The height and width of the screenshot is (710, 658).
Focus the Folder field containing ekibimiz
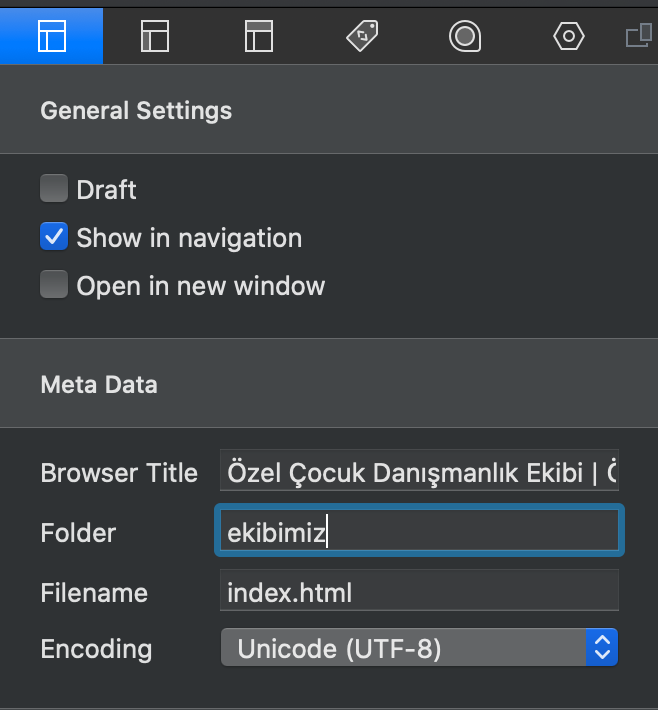[419, 532]
